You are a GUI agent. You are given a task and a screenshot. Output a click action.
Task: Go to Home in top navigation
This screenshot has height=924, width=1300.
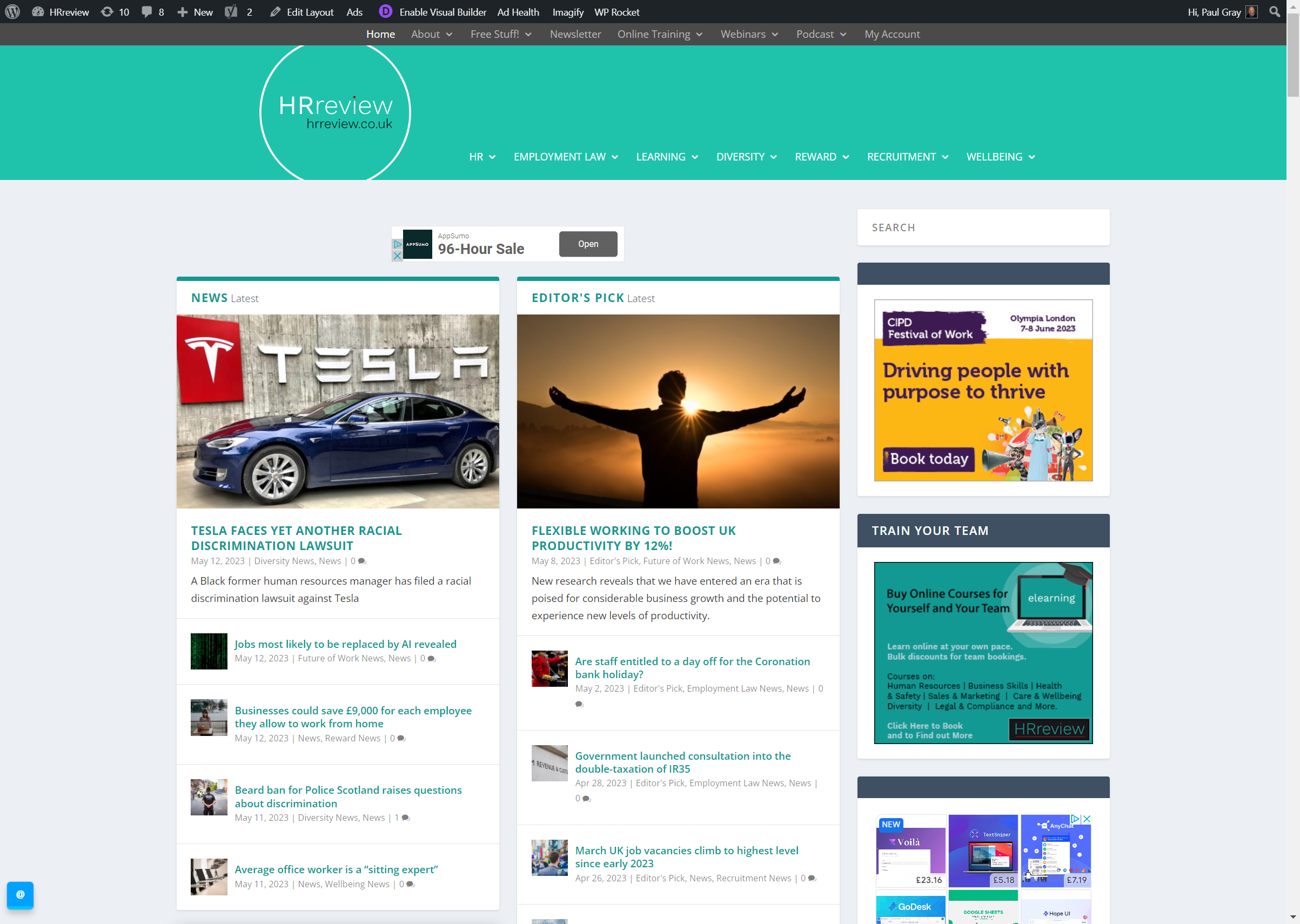click(x=380, y=34)
